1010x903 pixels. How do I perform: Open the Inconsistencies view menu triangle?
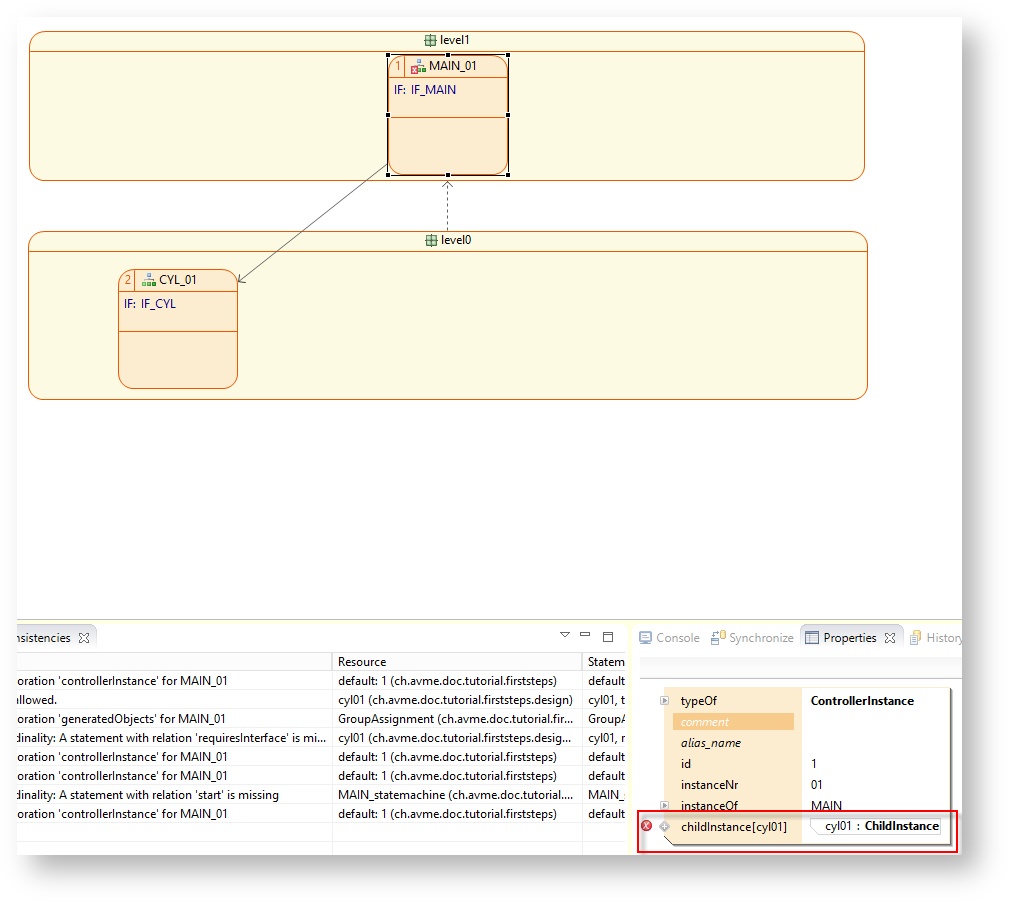tap(564, 635)
